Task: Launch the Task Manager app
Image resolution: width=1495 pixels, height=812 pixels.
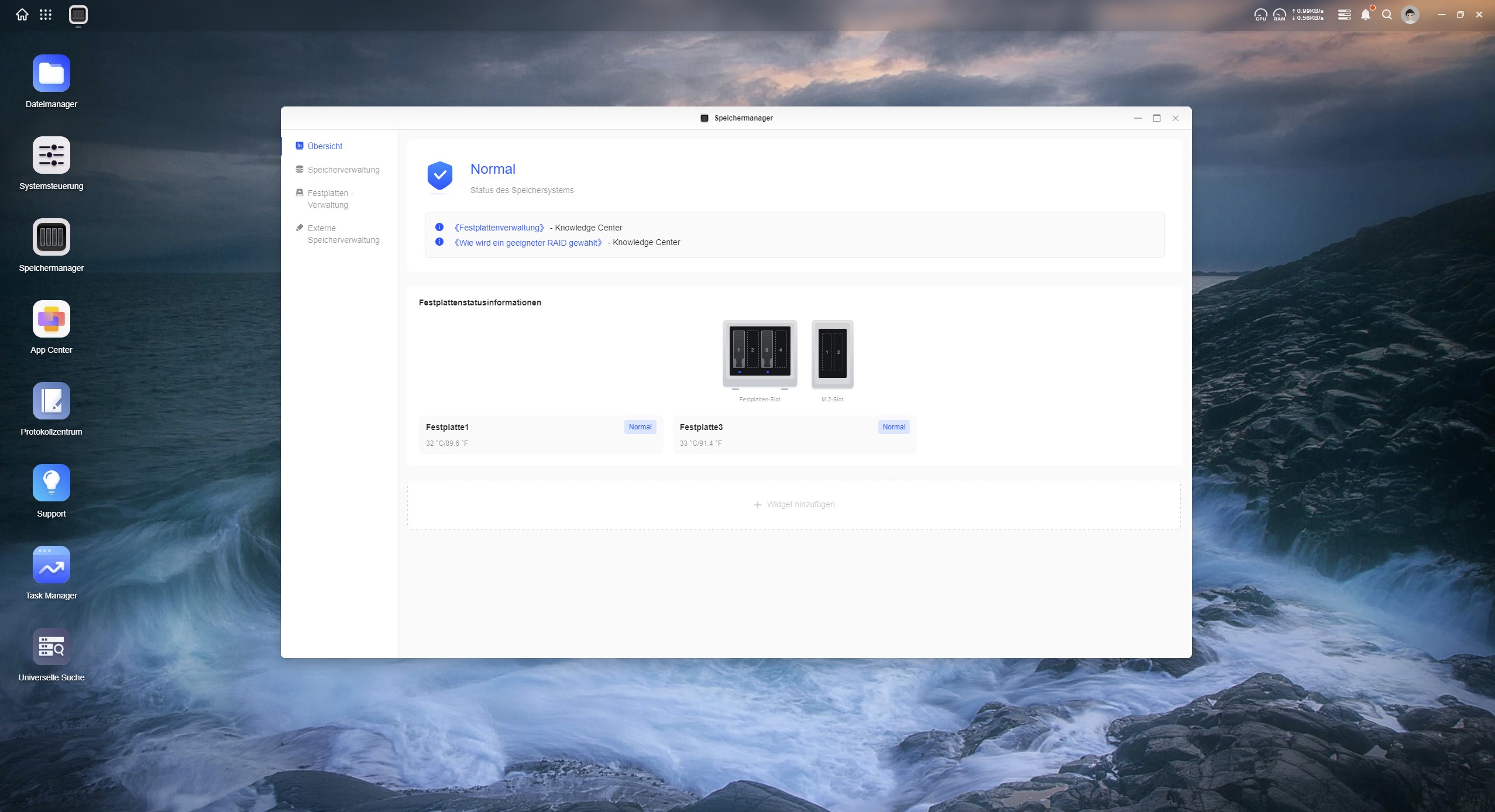Action: coord(51,565)
